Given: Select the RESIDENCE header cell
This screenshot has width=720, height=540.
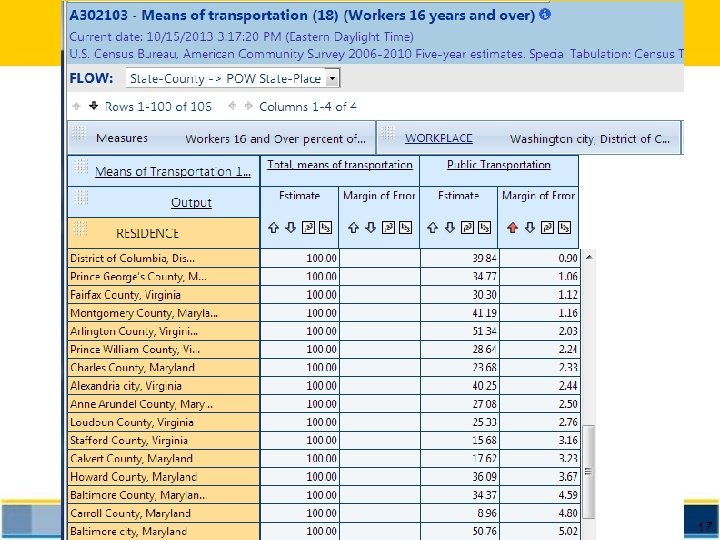Looking at the screenshot, I should point(163,233).
